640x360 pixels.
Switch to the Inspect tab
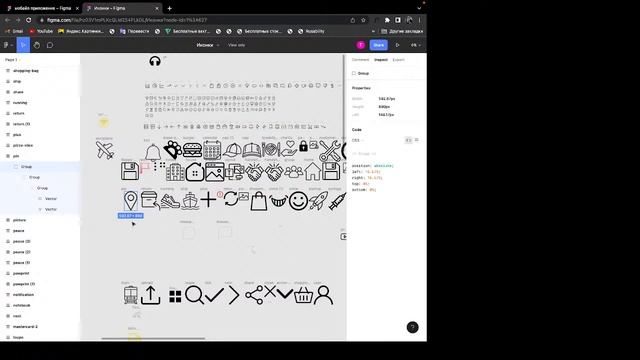tap(381, 60)
